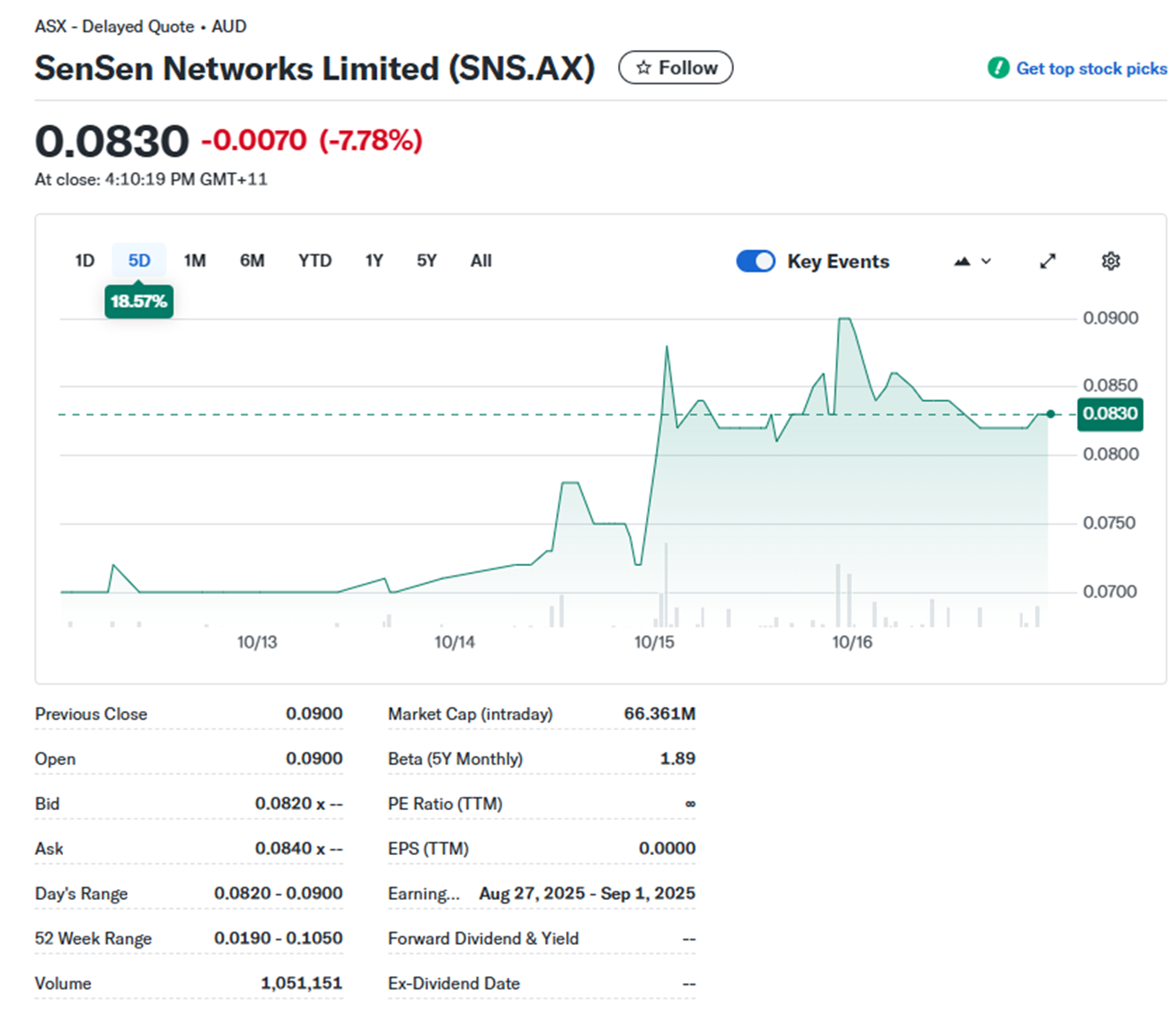Select the 1D chart range tab
This screenshot has height=1022, width=1176.
point(84,261)
